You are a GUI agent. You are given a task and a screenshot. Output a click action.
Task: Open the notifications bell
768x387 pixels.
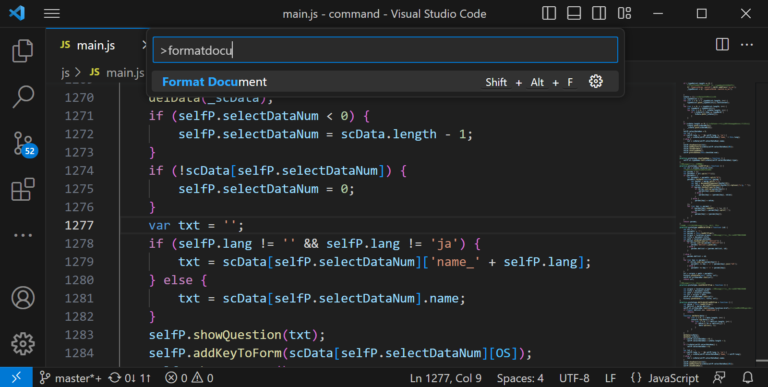[x=747, y=378]
